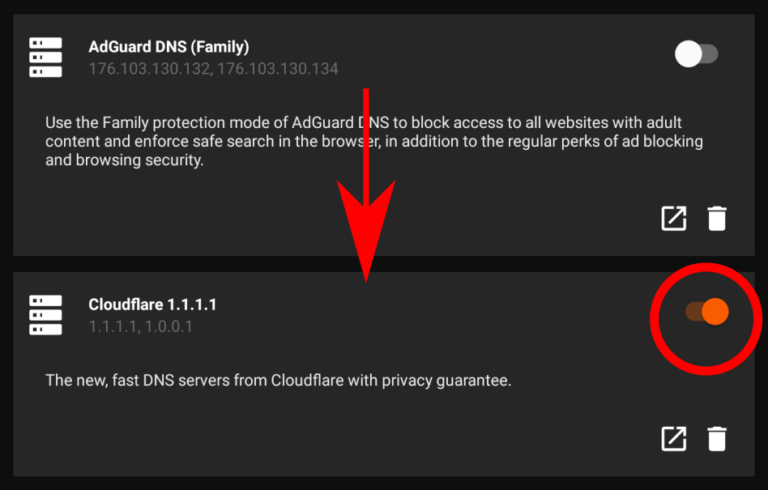
Task: Open Cloudflare external link icon
Action: (674, 438)
